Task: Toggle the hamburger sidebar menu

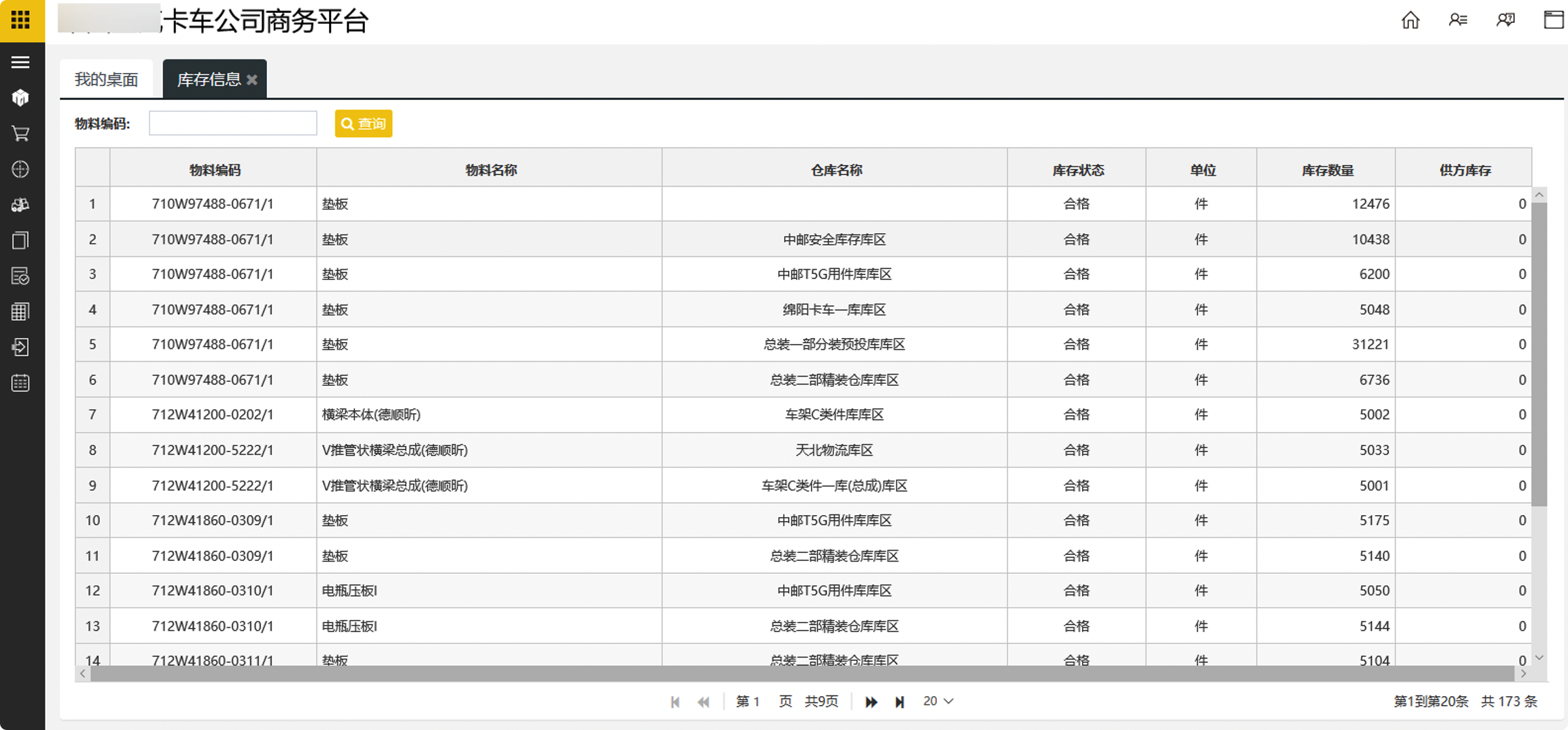Action: tap(20, 62)
